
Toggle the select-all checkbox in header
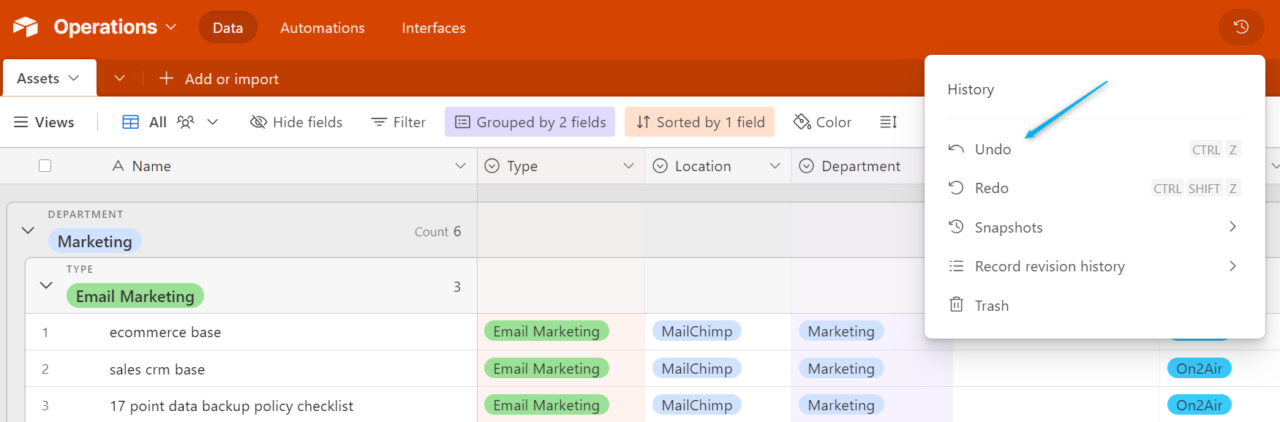click(x=45, y=166)
